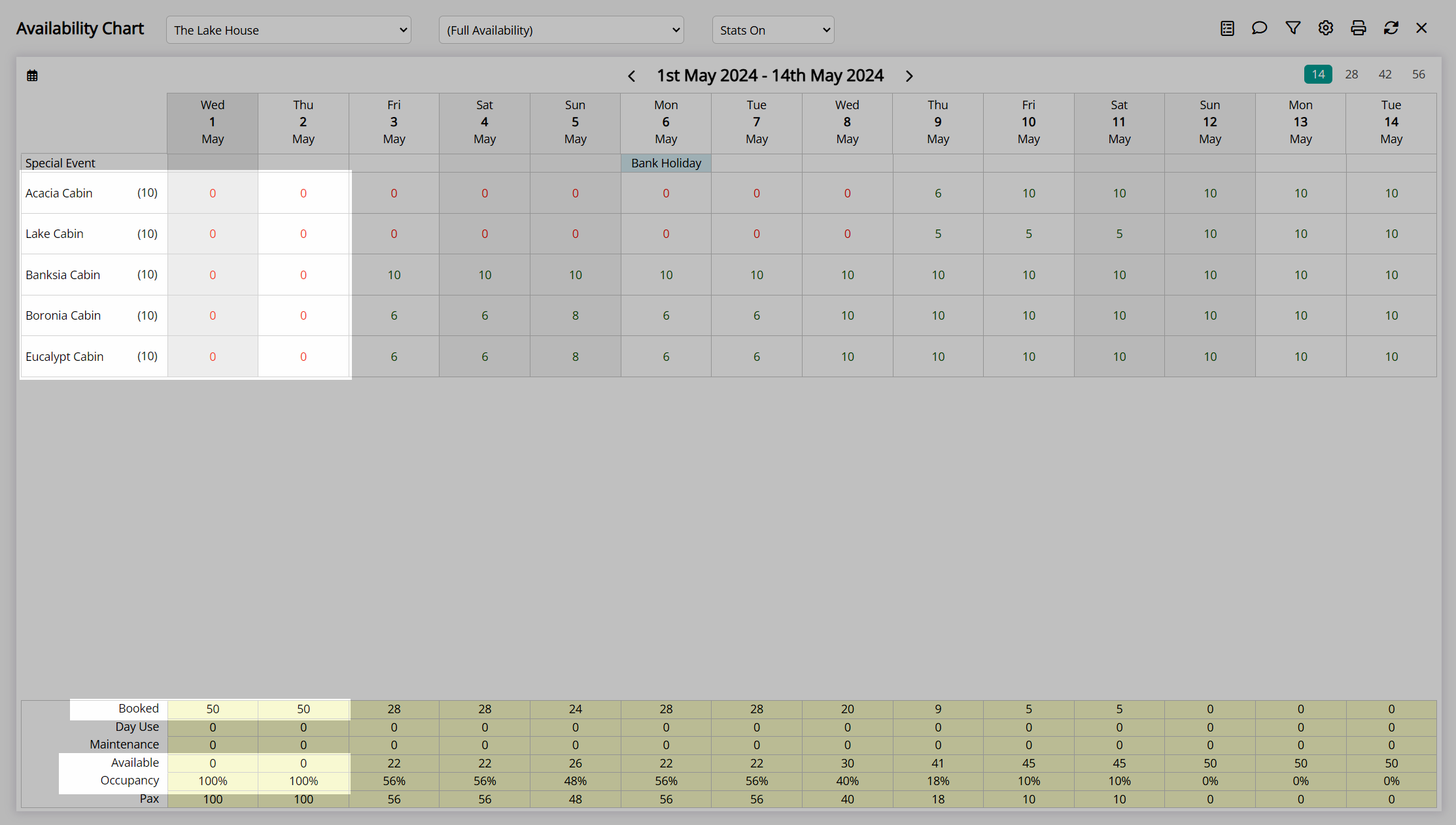The height and width of the screenshot is (825, 1456).
Task: Click the Eucalypt Cabin row label
Action: (x=64, y=356)
